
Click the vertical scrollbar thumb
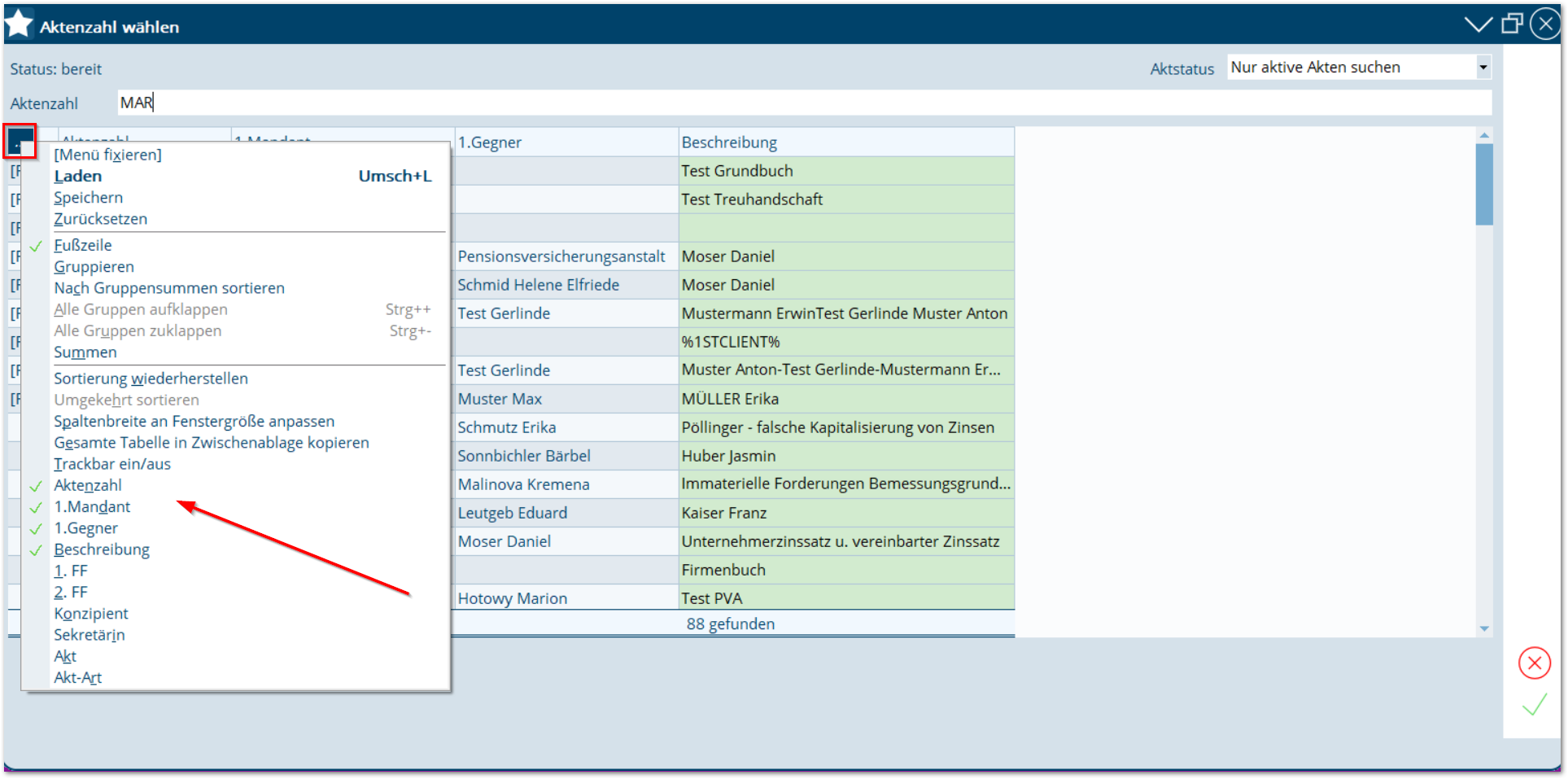coord(1484,185)
